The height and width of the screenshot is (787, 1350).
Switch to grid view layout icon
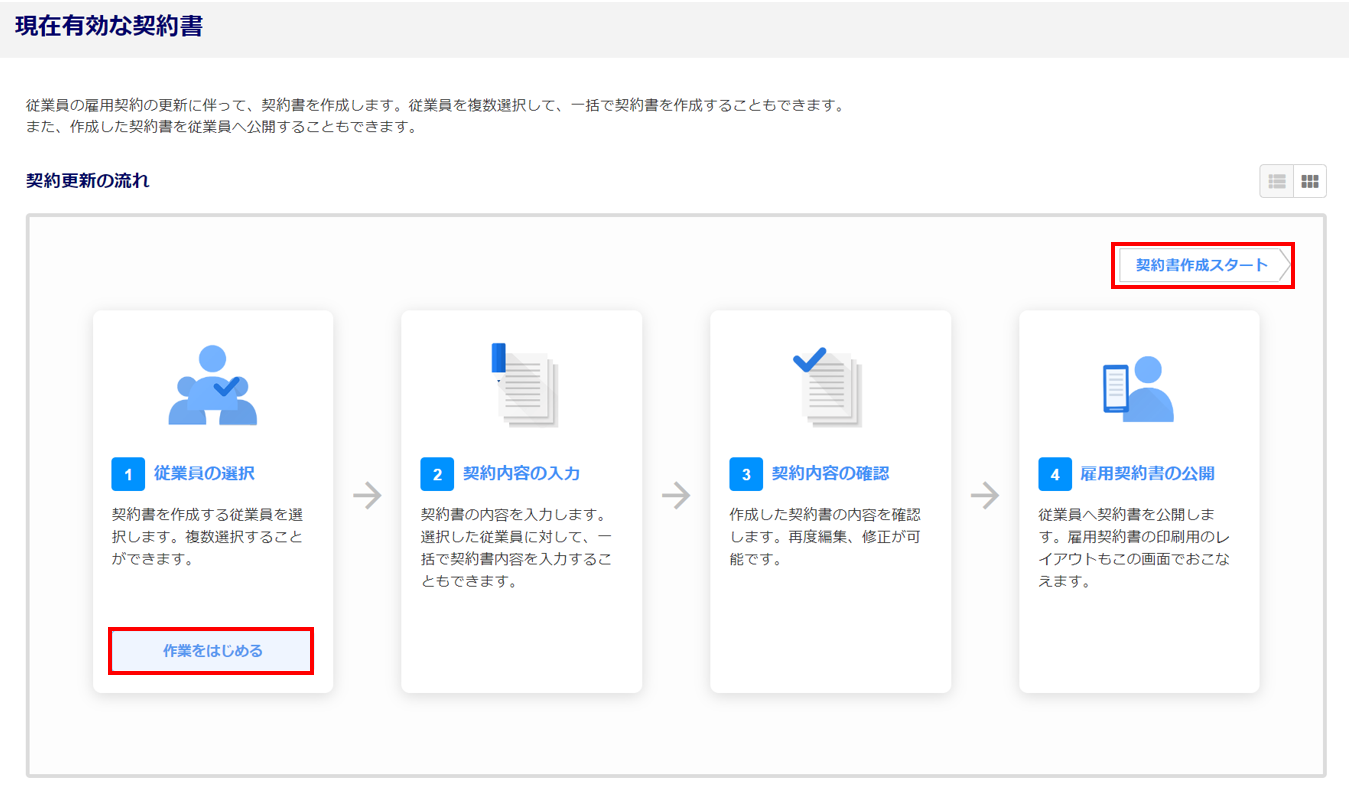(x=1309, y=181)
